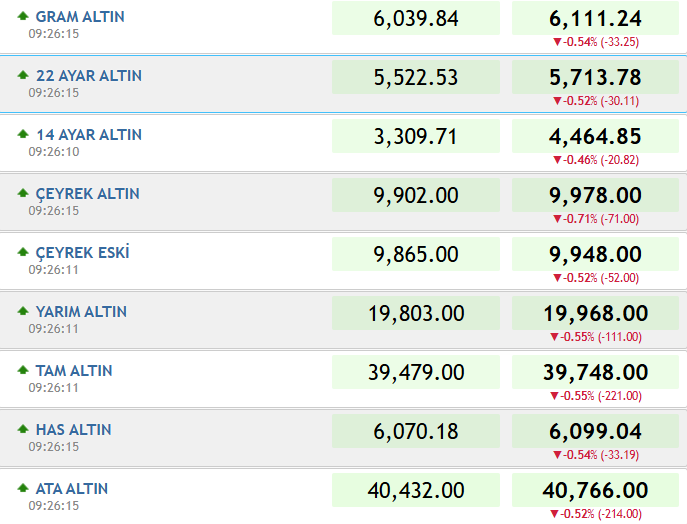Image resolution: width=687 pixels, height=524 pixels.
Task: Click the ATA ALTIN sell price 40,766.00
Action: click(x=595, y=490)
